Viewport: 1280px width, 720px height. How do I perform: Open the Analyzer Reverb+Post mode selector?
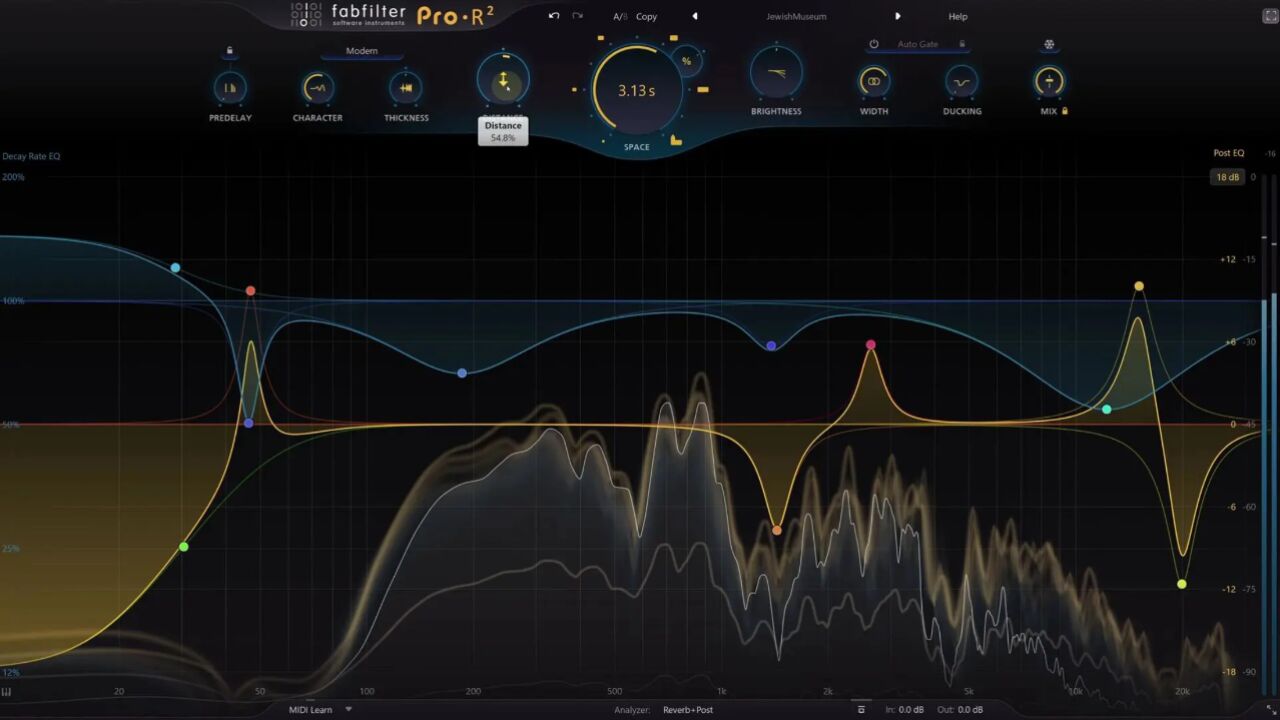688,710
